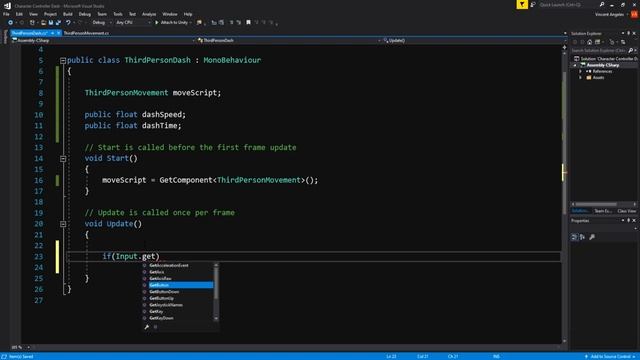Viewport: 640px width, 360px height.
Task: Click the Property Pages wrench icon
Action: (x=592, y=237)
